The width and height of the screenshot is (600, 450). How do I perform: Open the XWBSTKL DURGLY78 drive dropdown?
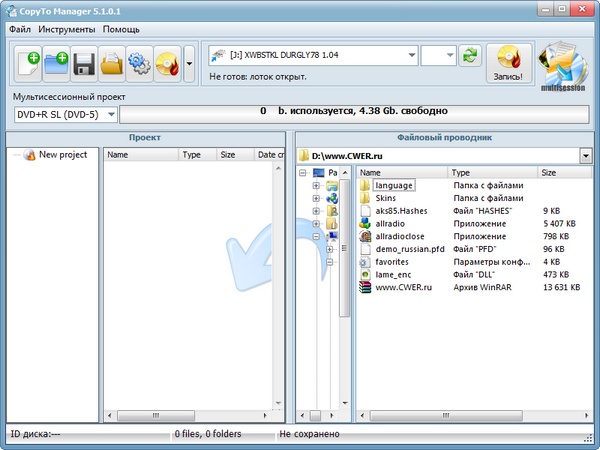(411, 55)
